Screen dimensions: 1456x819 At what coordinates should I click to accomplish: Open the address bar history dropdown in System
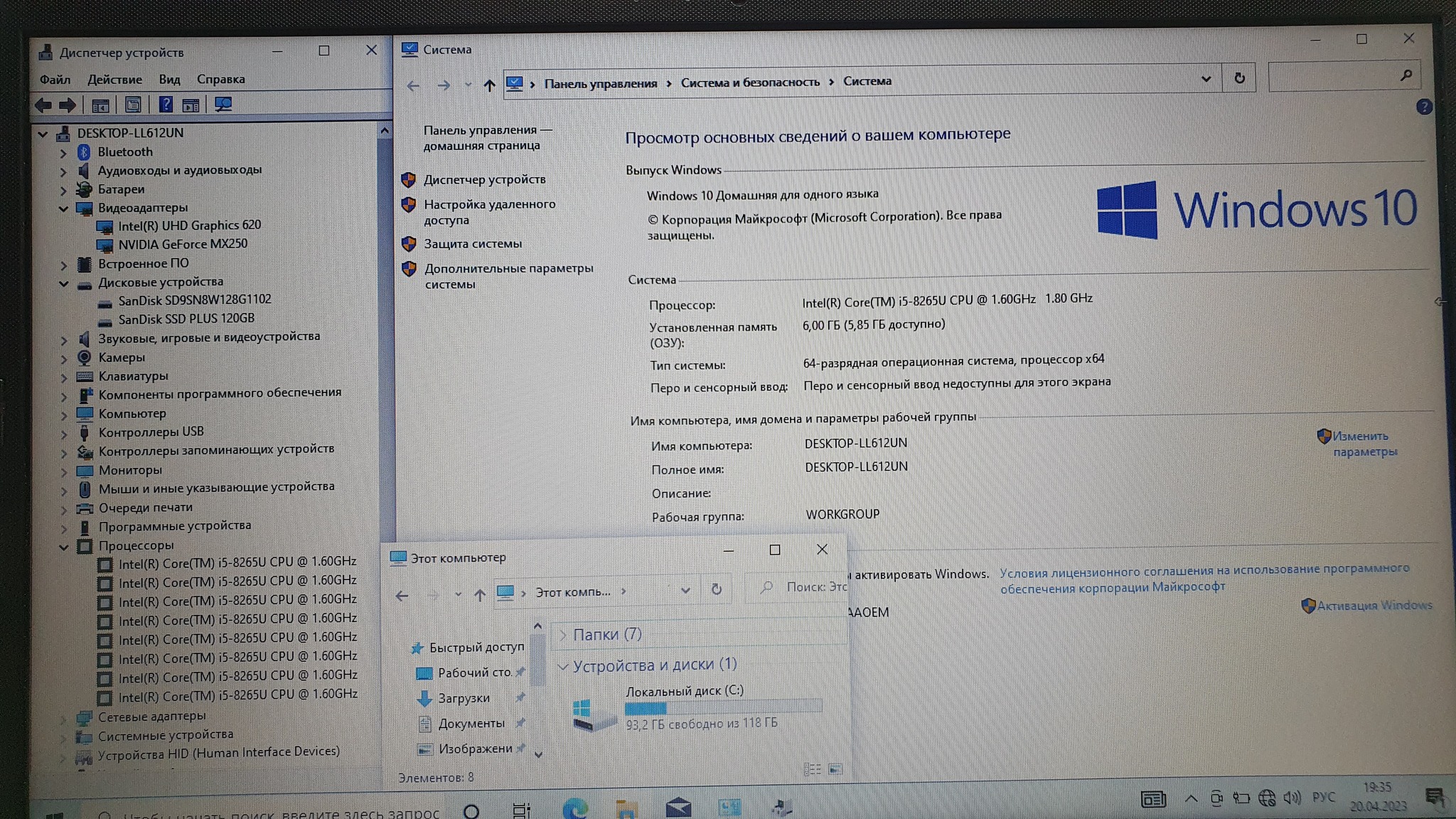(1206, 79)
